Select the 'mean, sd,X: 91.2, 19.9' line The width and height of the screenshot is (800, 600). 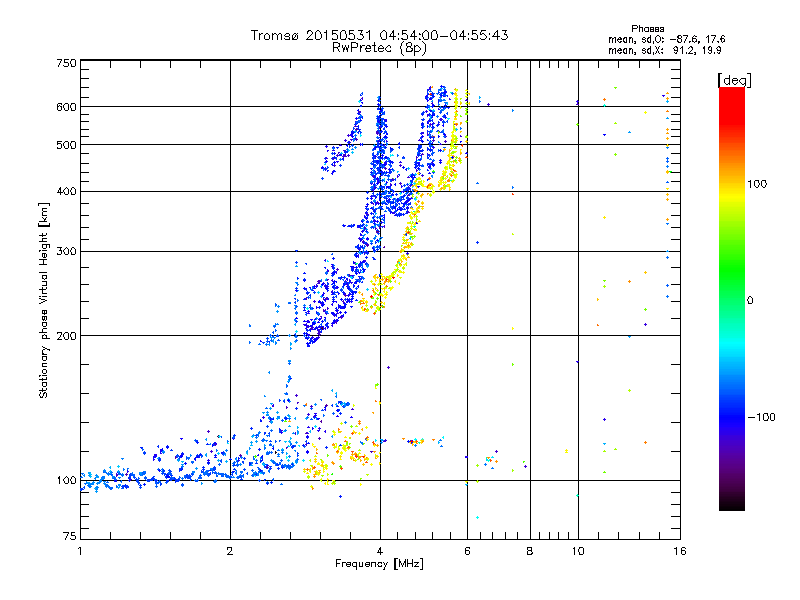pos(664,50)
